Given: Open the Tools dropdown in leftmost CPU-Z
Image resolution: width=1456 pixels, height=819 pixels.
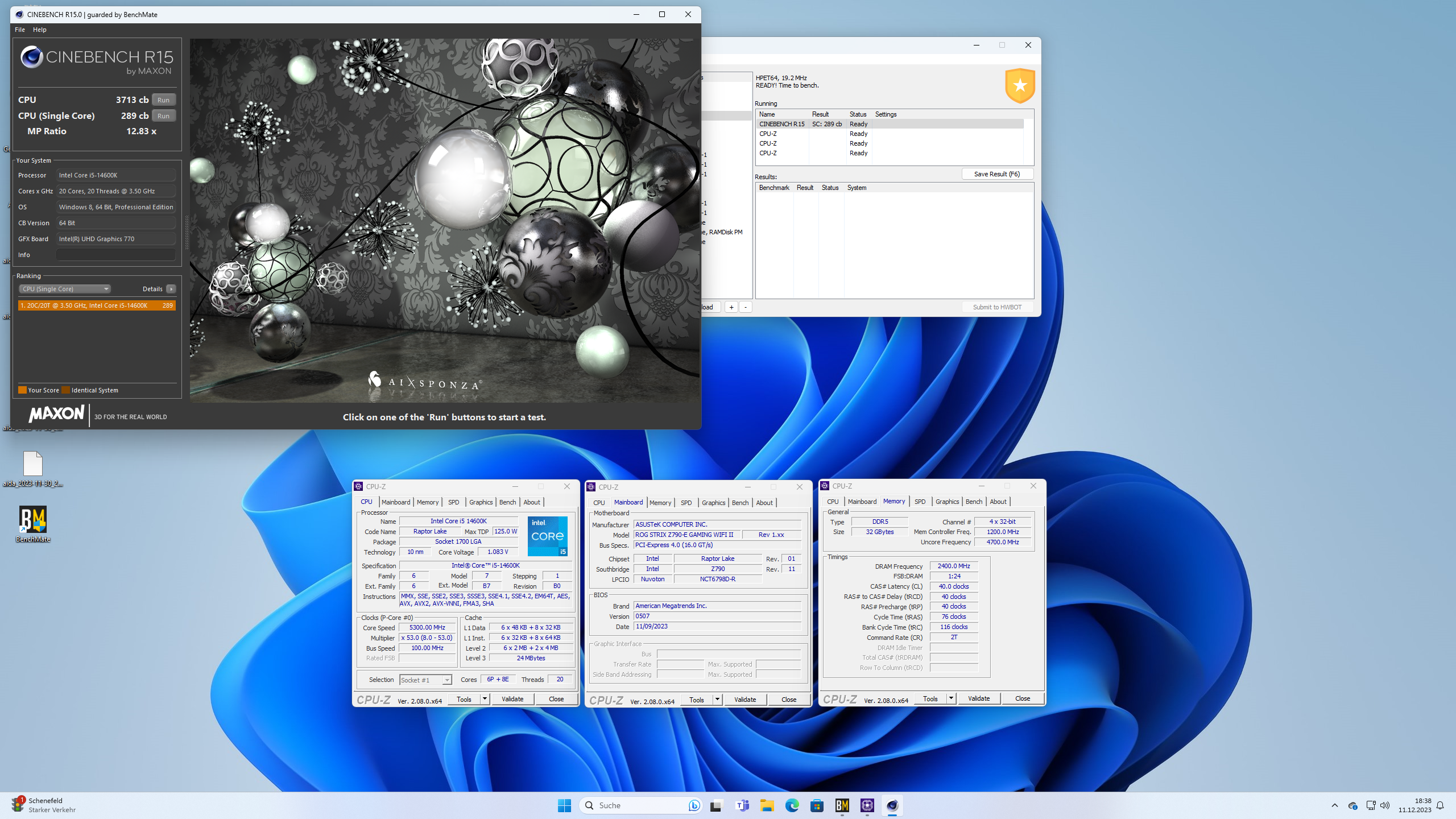Looking at the screenshot, I should coord(483,699).
